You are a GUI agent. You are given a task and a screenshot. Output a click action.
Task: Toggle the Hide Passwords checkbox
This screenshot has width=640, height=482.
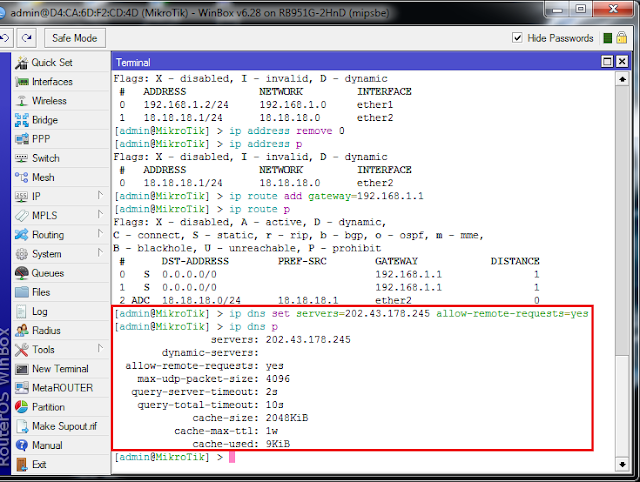[517, 38]
